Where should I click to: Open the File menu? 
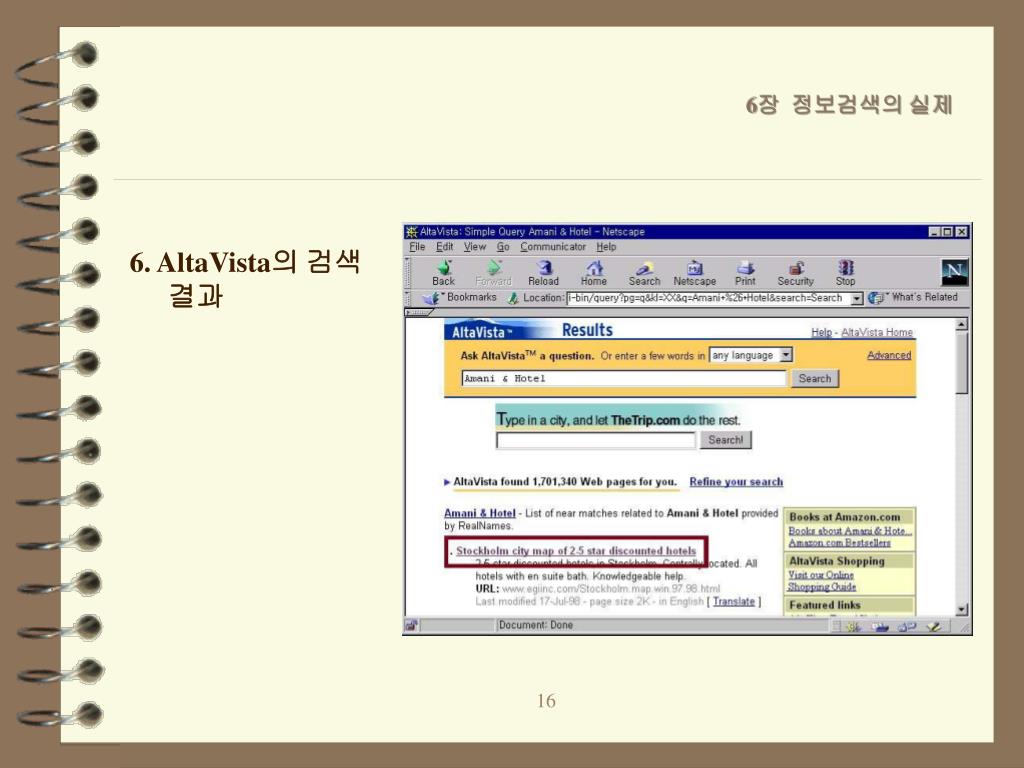click(x=417, y=247)
